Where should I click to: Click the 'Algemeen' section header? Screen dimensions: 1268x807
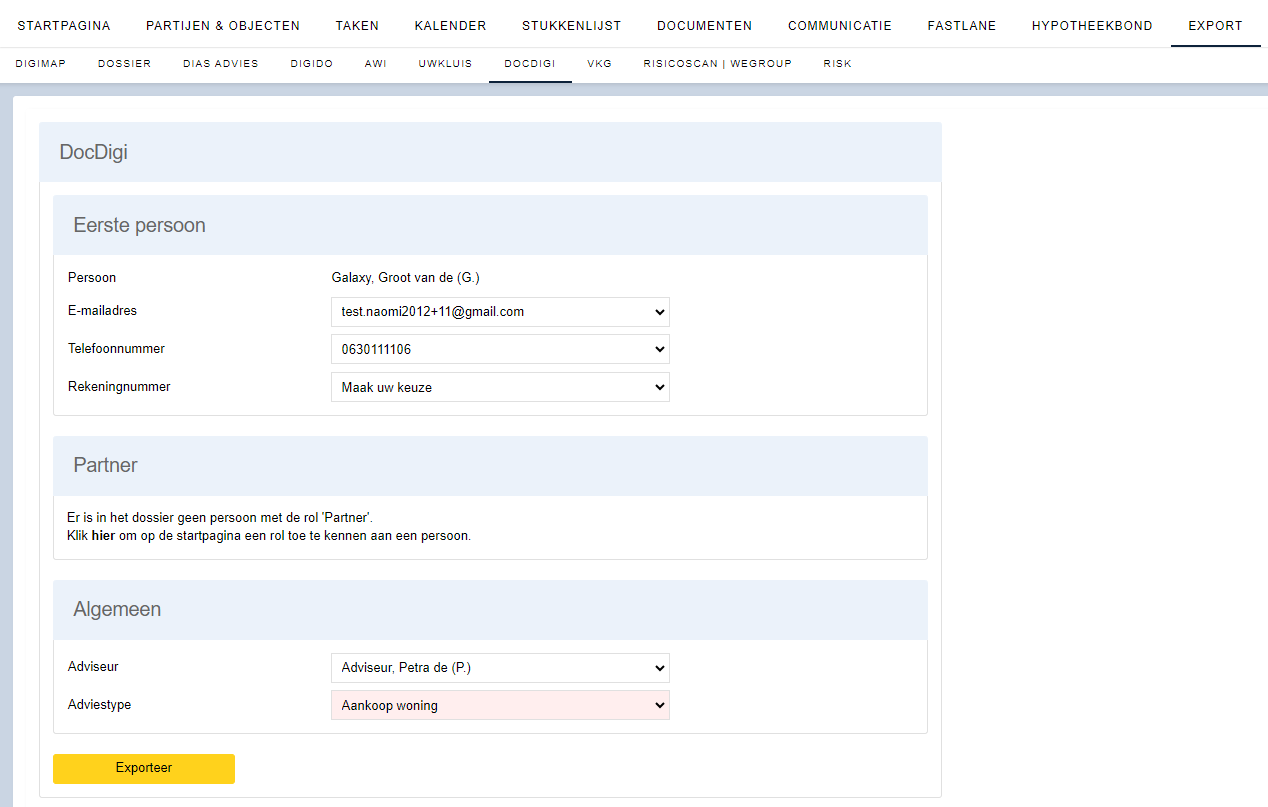[490, 610]
